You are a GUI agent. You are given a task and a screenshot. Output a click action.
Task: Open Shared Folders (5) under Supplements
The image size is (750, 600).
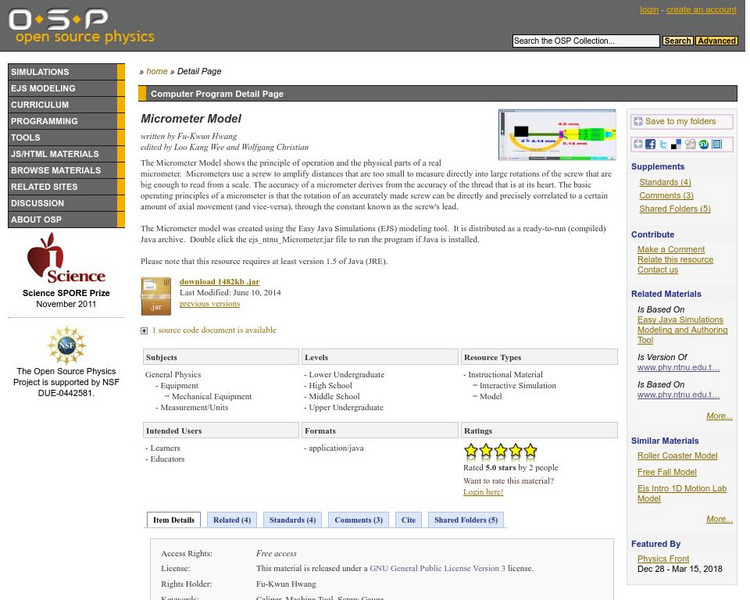(675, 209)
